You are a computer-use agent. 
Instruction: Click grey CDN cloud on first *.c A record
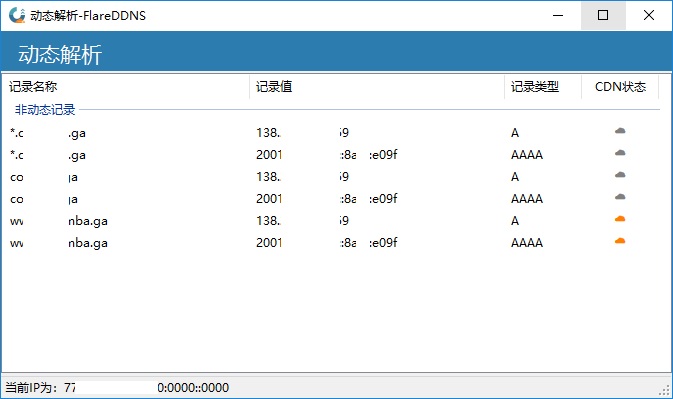(x=620, y=131)
